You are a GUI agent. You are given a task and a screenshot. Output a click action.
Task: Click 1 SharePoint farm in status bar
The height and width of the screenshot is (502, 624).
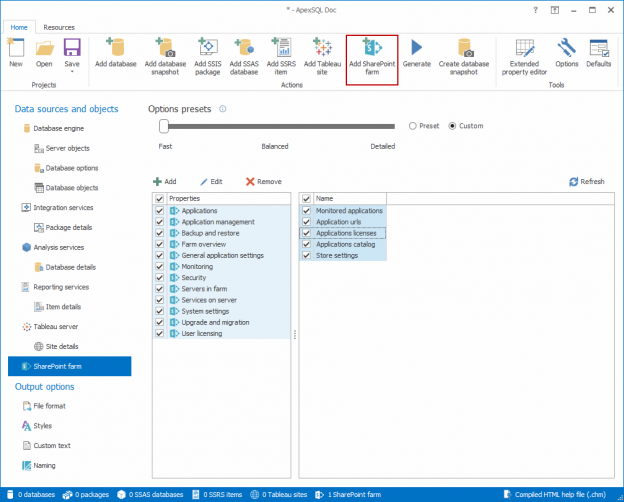(348, 494)
